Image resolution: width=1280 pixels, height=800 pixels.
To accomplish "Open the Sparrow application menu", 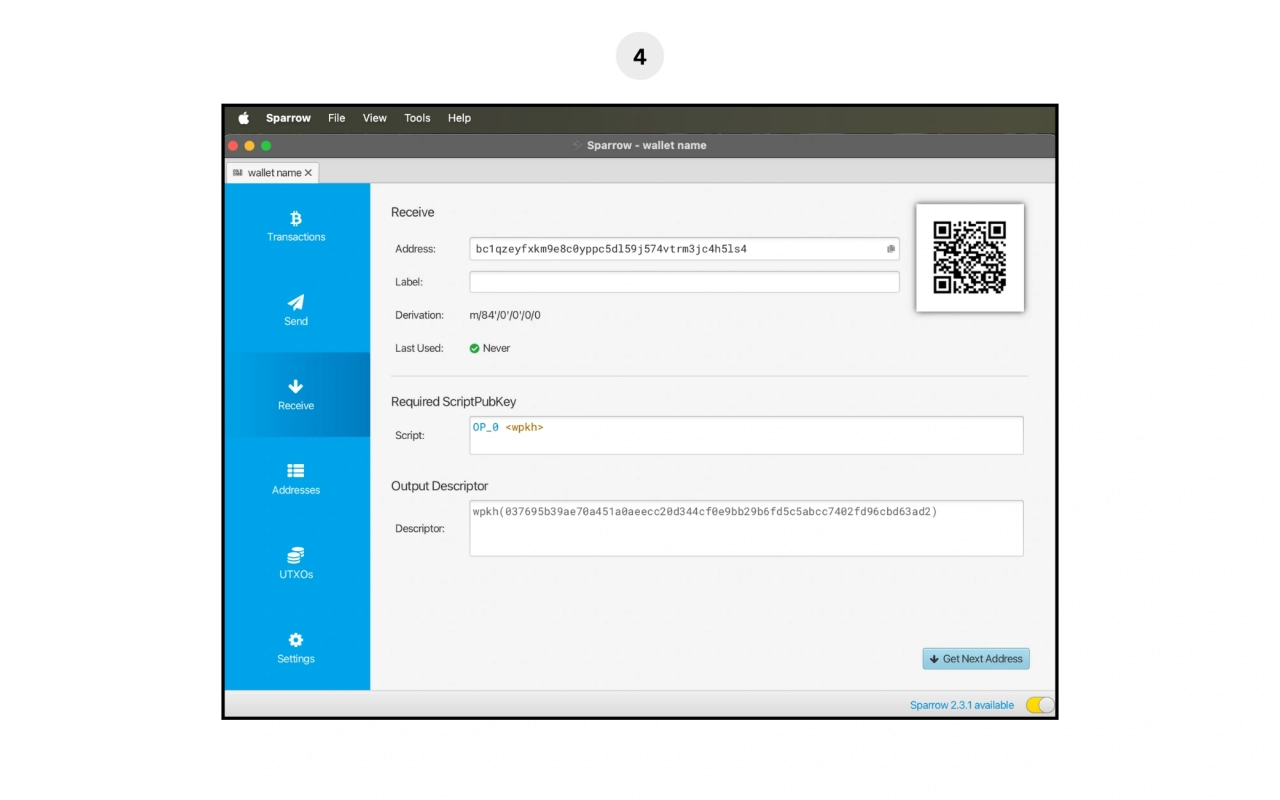I will (288, 118).
